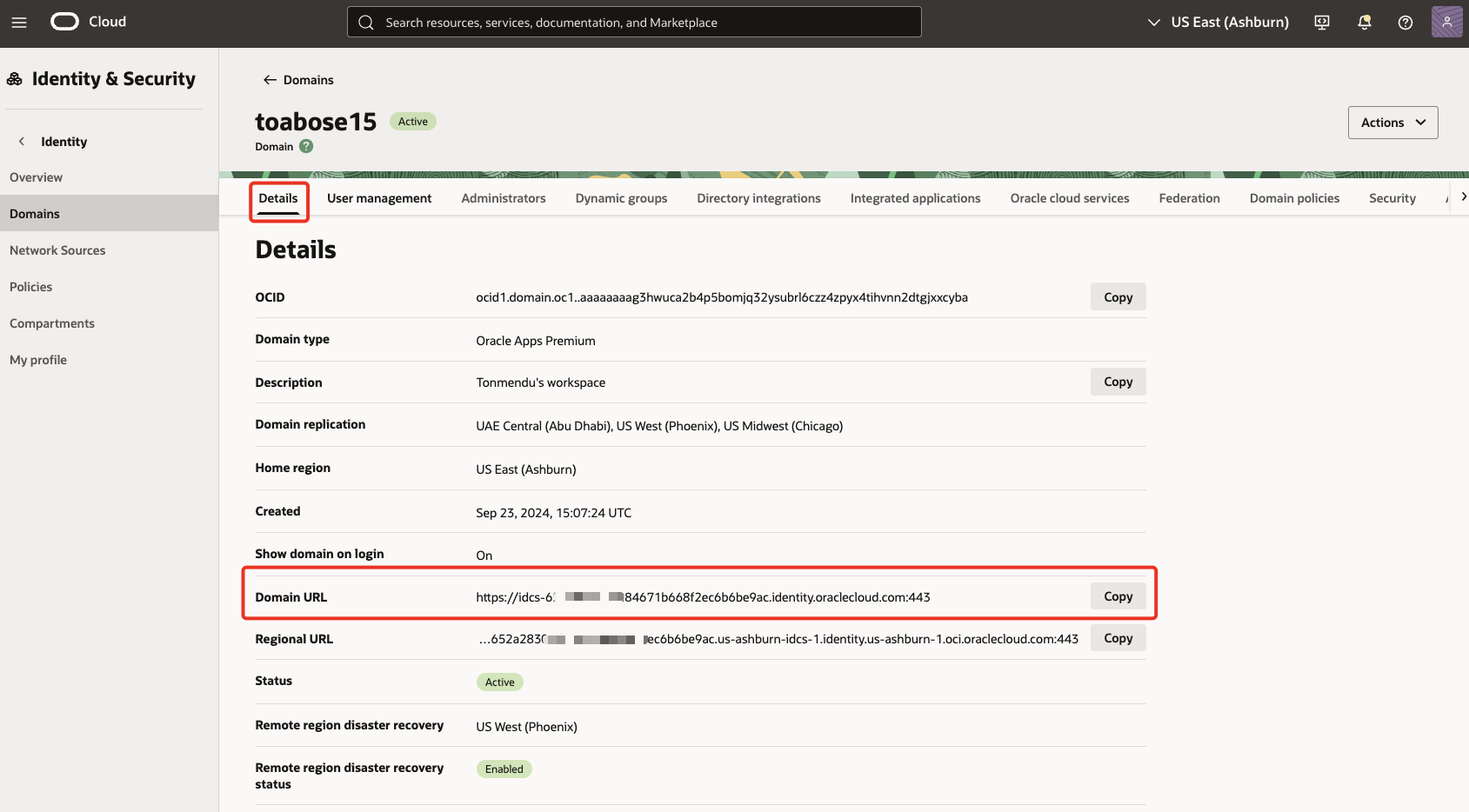Click the search resources input field
This screenshot has width=1469, height=812.
click(633, 22)
